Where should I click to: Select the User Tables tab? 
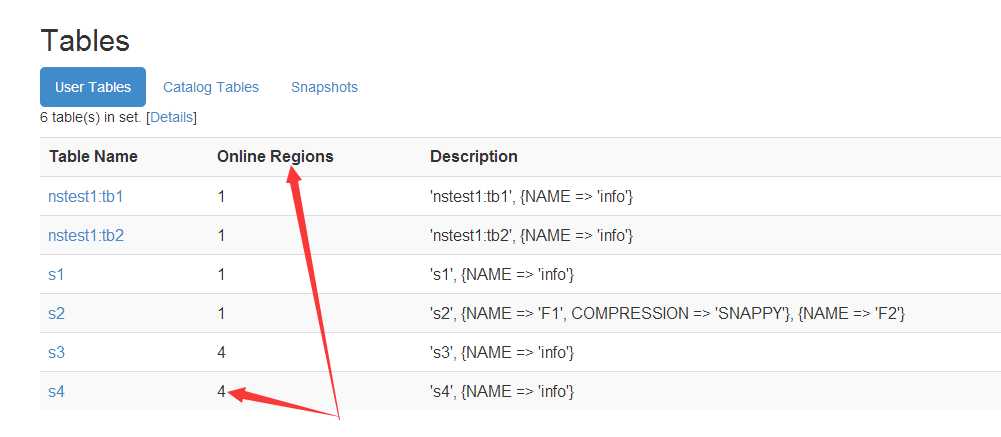(x=93, y=87)
